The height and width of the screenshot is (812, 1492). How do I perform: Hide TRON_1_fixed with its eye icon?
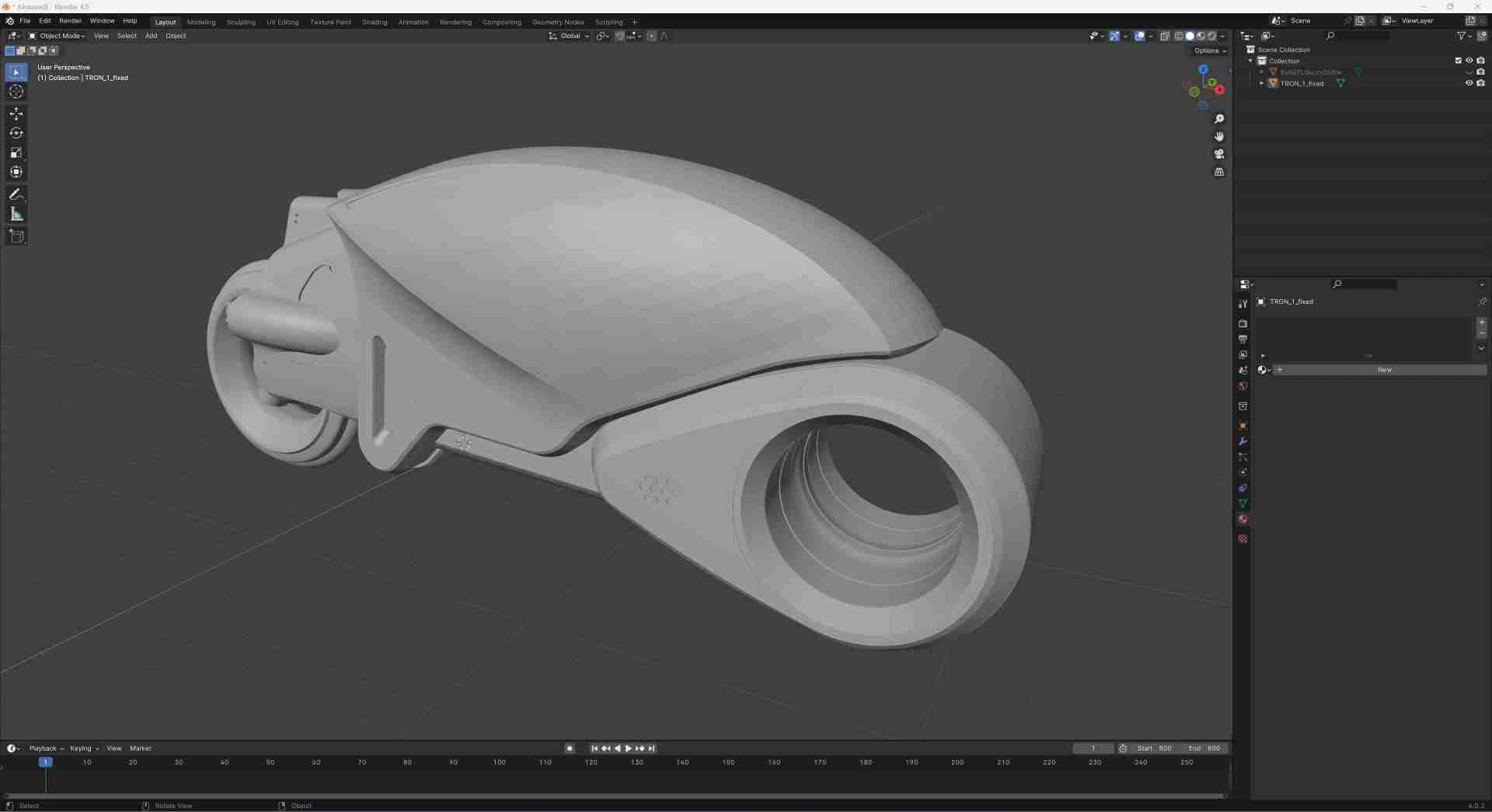tap(1469, 83)
